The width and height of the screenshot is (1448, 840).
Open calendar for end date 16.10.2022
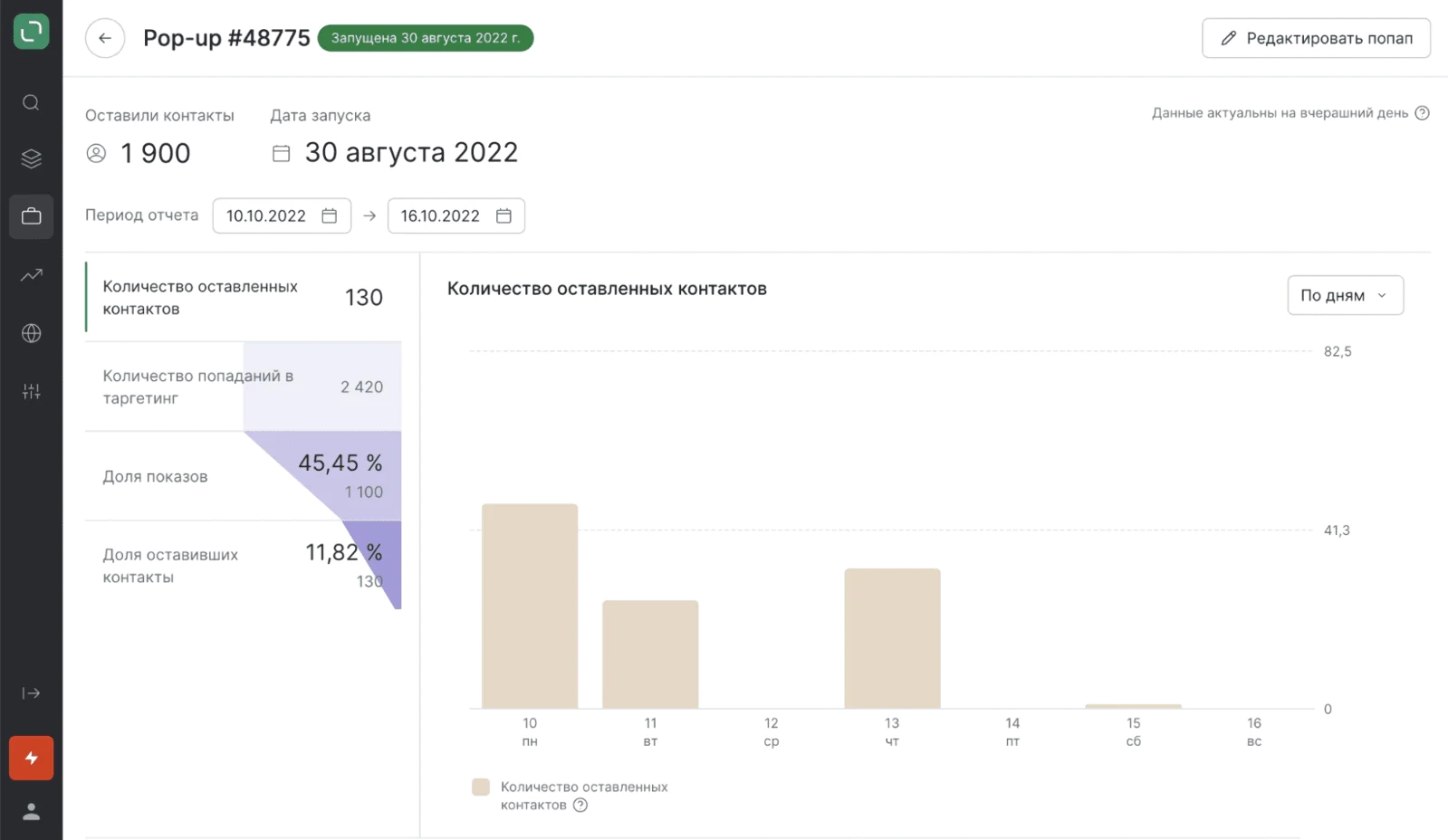coord(503,216)
